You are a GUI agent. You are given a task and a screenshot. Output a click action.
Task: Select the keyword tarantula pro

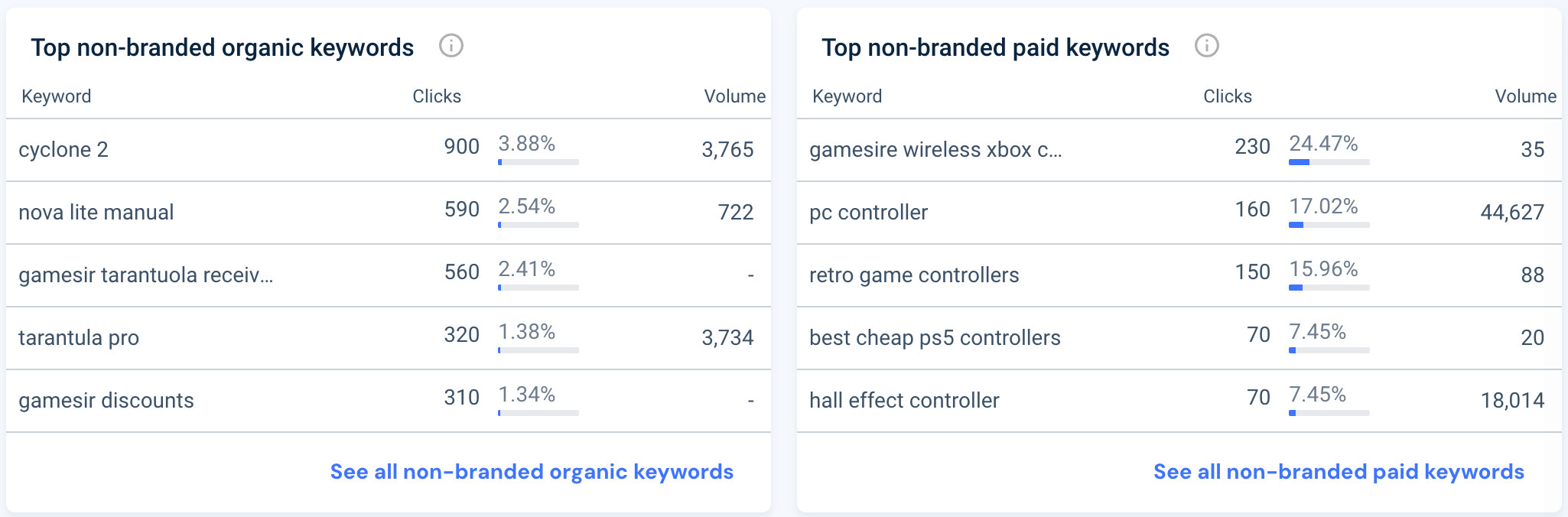pos(79,337)
